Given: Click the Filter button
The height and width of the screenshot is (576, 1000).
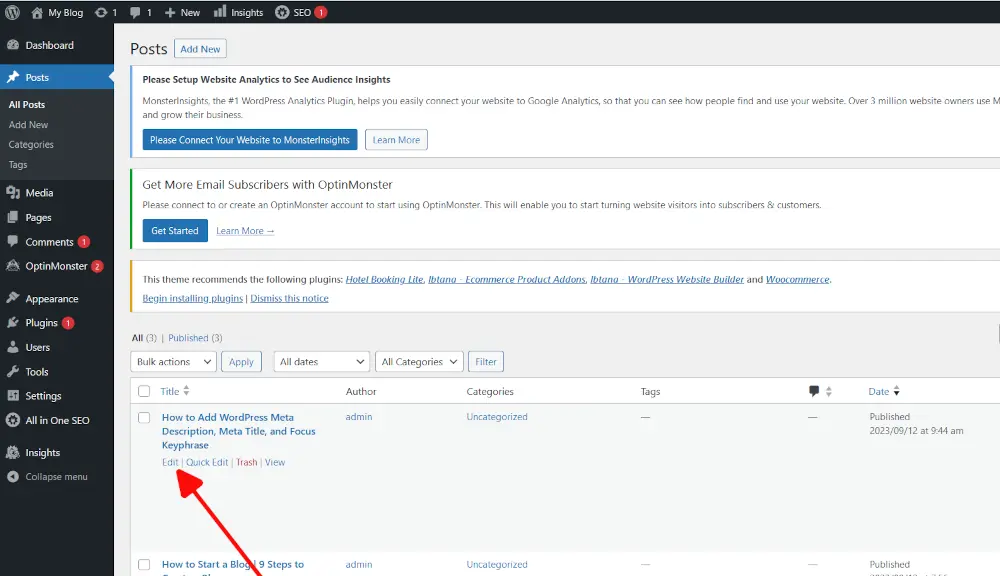Looking at the screenshot, I should coord(486,362).
